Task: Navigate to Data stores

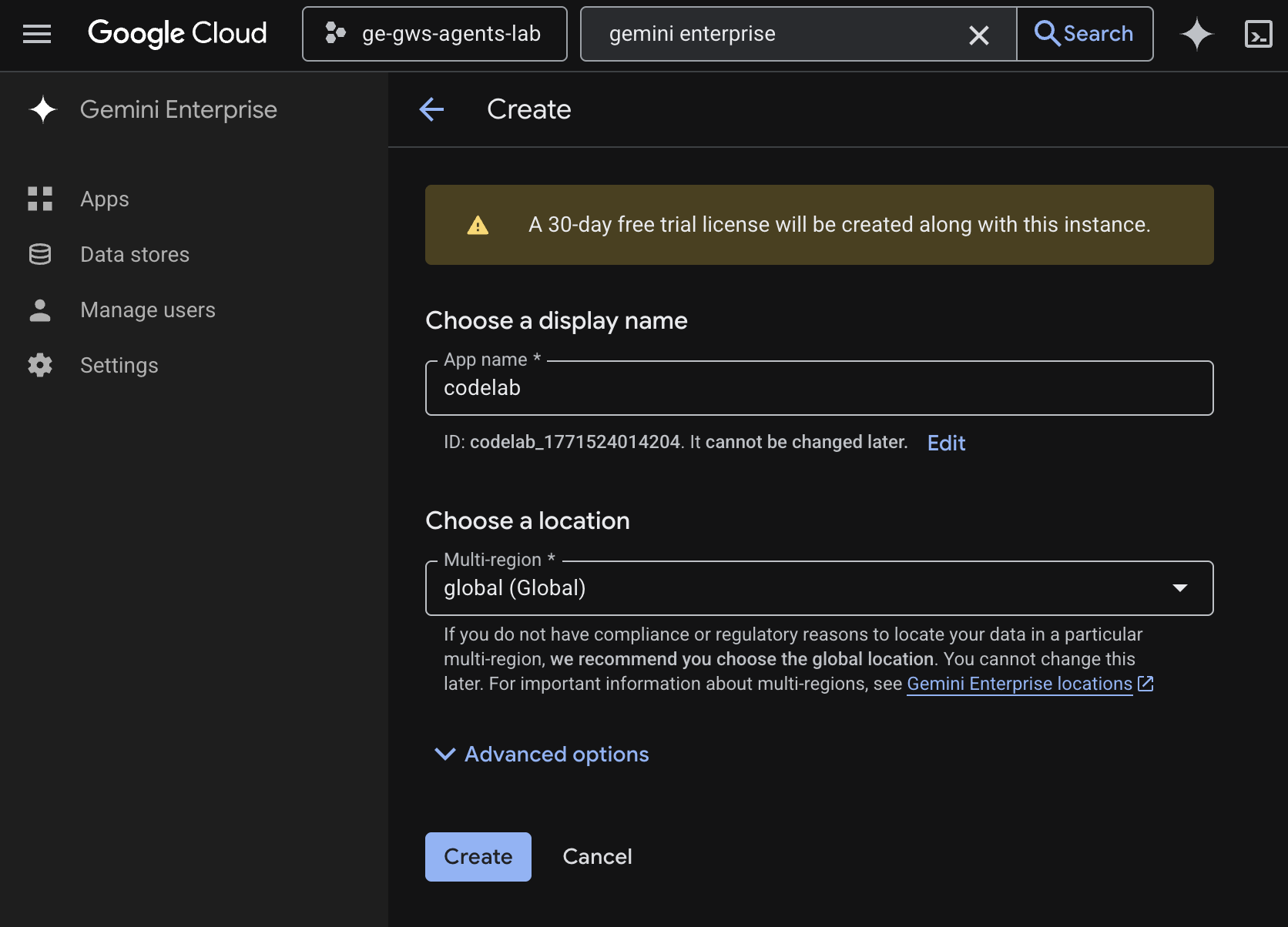Action: [x=134, y=255]
